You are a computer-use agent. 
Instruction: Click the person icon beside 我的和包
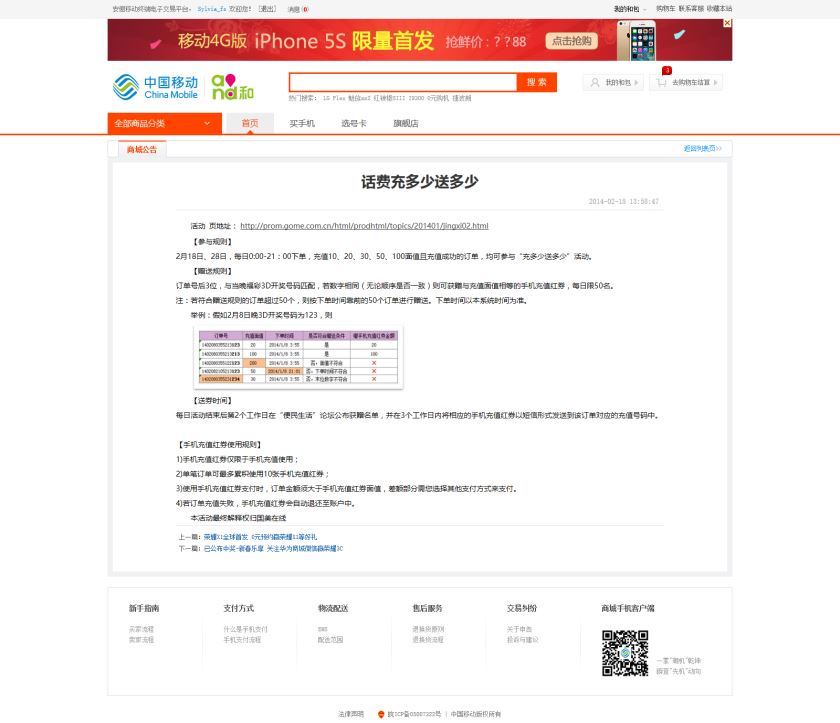[x=595, y=82]
